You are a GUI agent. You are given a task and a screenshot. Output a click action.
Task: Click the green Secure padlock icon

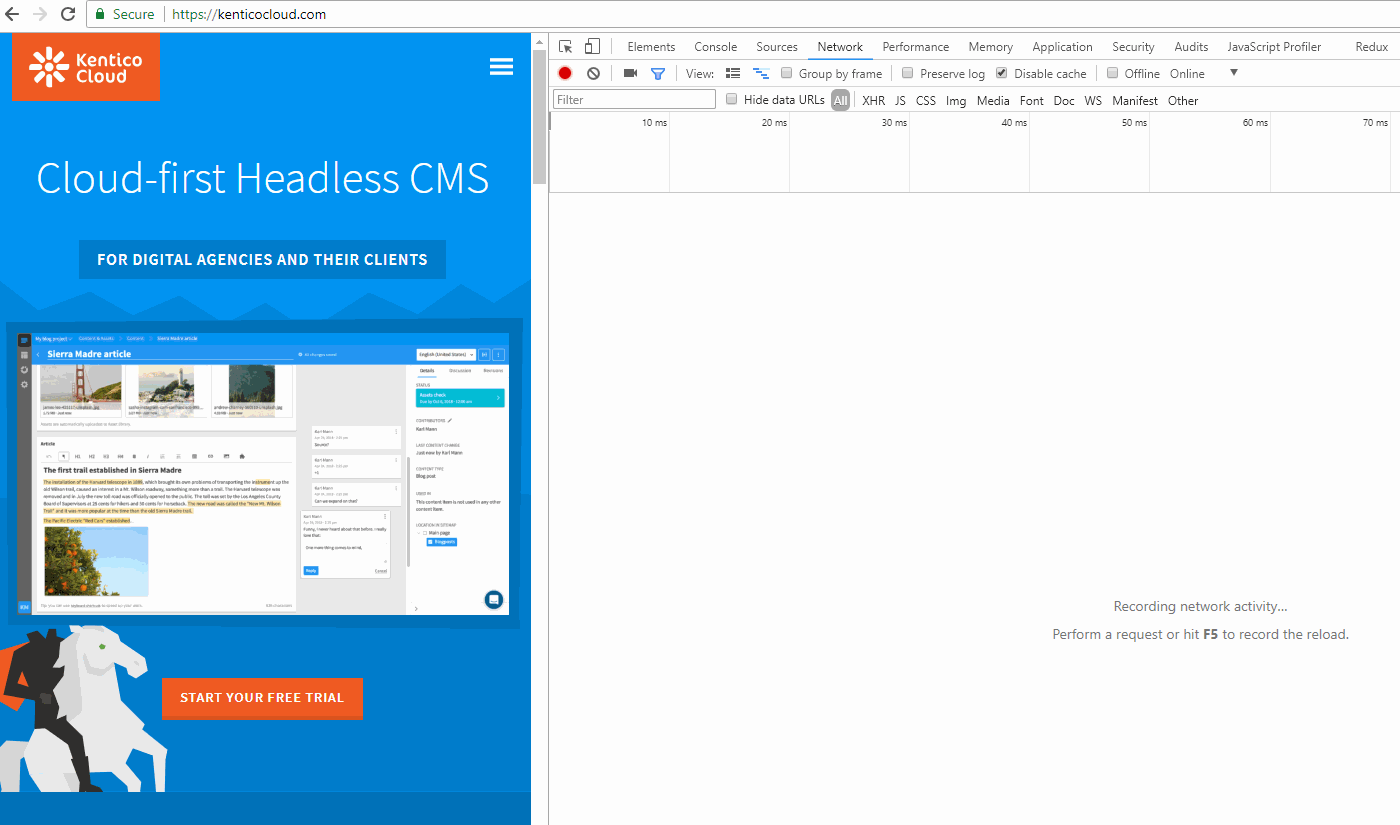tap(100, 14)
